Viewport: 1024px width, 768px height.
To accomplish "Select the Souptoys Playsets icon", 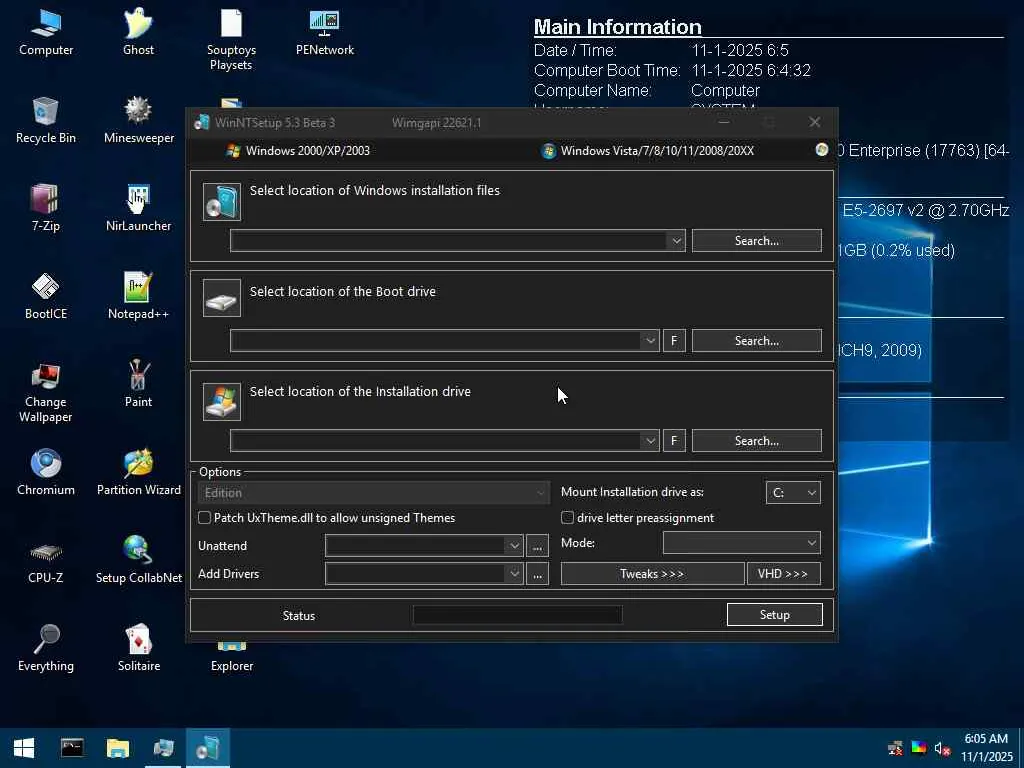I will [231, 39].
